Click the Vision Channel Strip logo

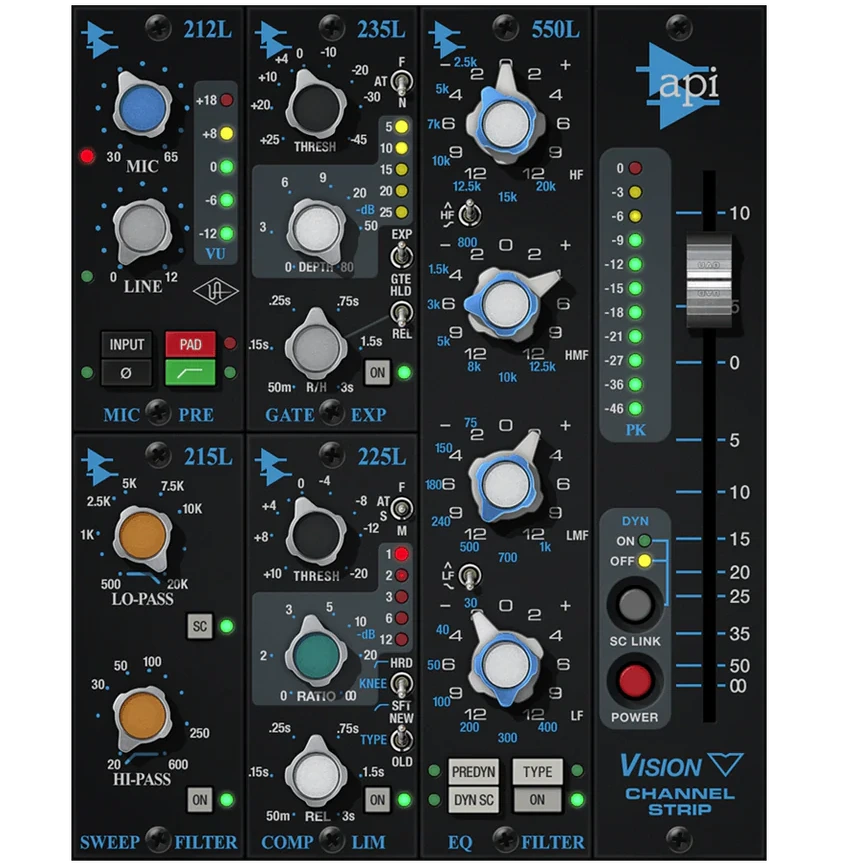681,784
